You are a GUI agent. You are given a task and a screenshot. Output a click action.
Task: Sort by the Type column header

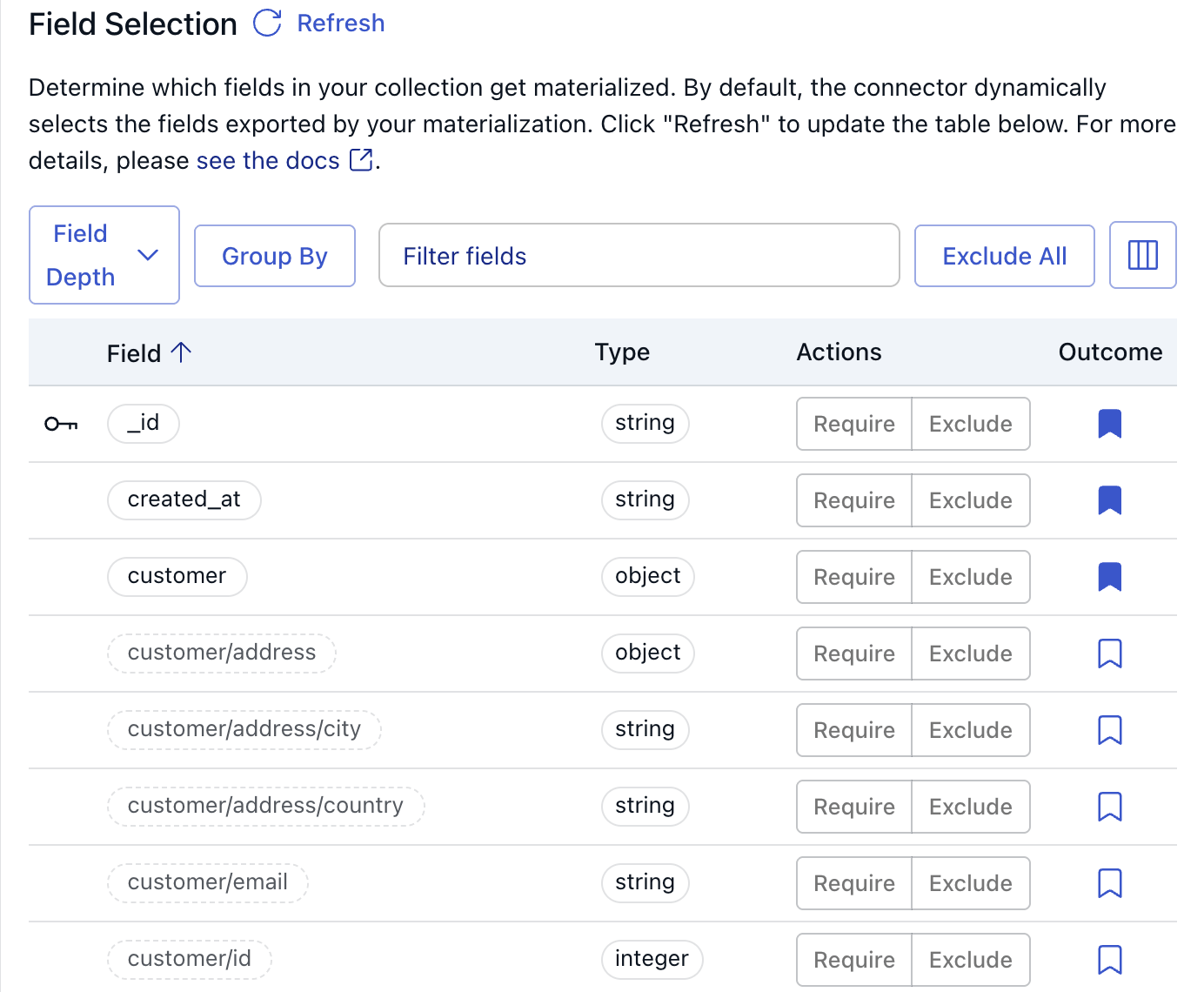(622, 352)
